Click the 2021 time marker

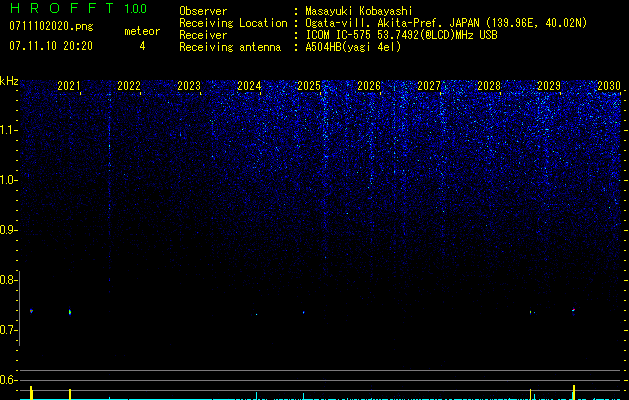[69, 86]
